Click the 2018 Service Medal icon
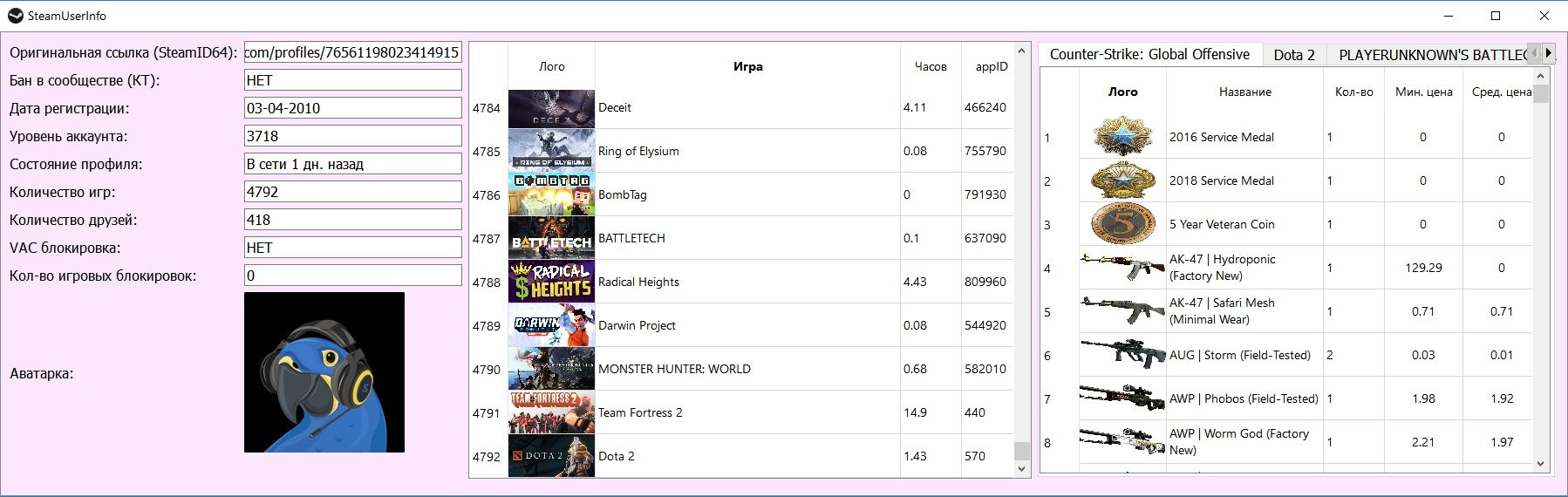Image resolution: width=1568 pixels, height=497 pixels. [x=1123, y=180]
